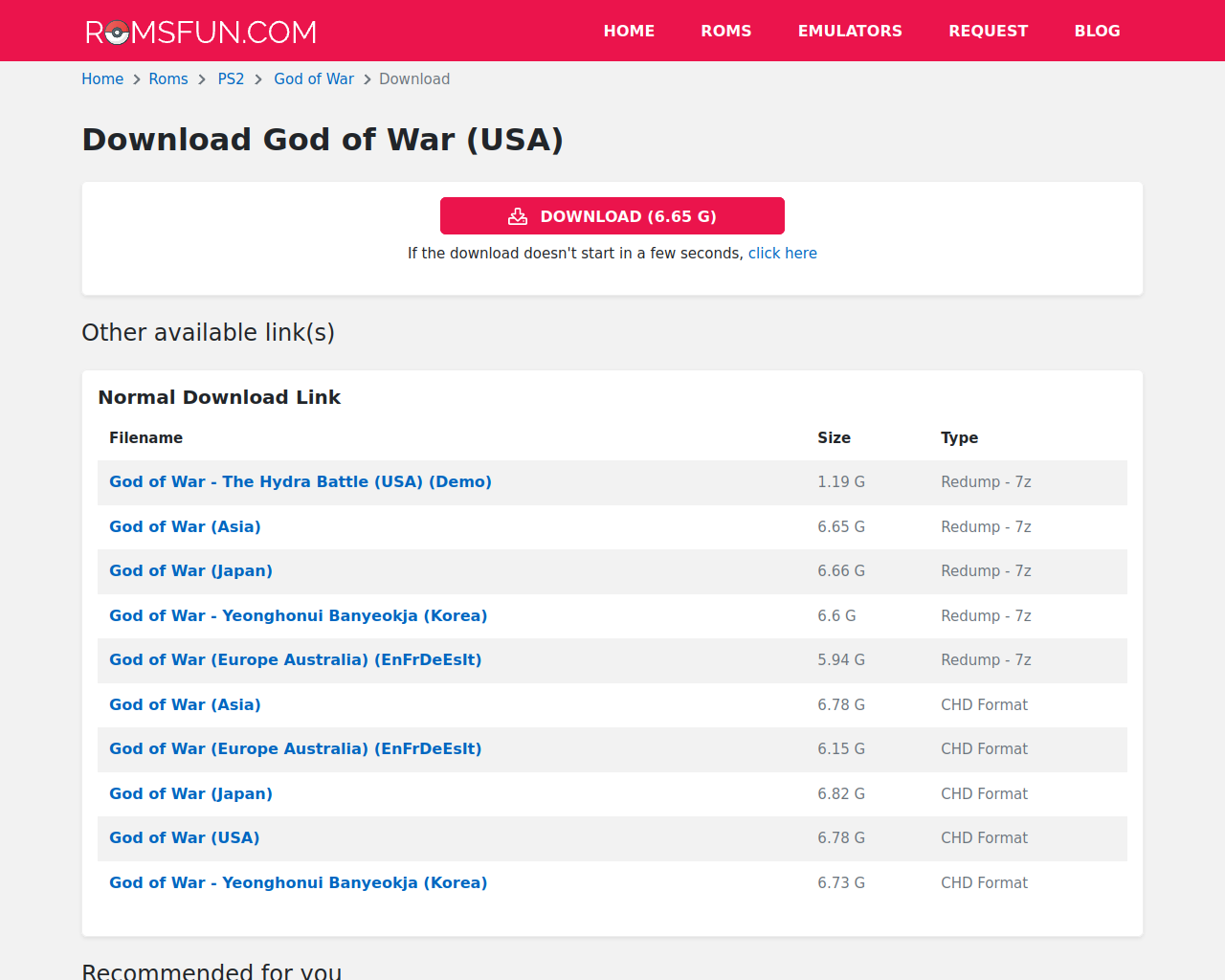Screen dimensions: 1225x980
Task: Click 'Redump - 7z' in Hydra Battle row
Action: point(986,482)
